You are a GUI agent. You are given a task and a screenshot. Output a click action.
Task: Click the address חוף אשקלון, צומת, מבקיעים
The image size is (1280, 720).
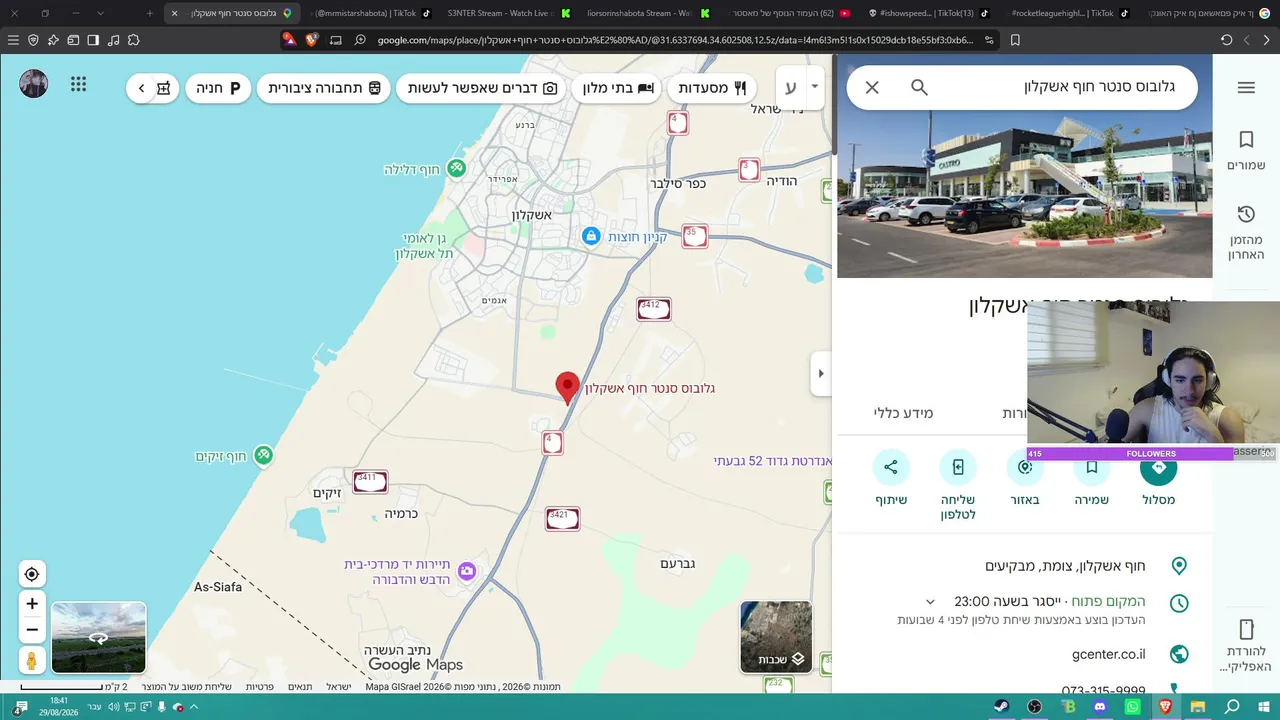tap(1065, 566)
